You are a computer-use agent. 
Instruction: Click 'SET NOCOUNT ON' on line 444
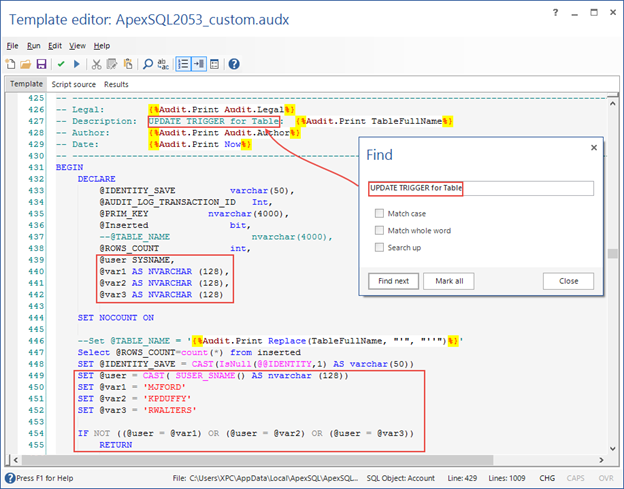point(115,318)
